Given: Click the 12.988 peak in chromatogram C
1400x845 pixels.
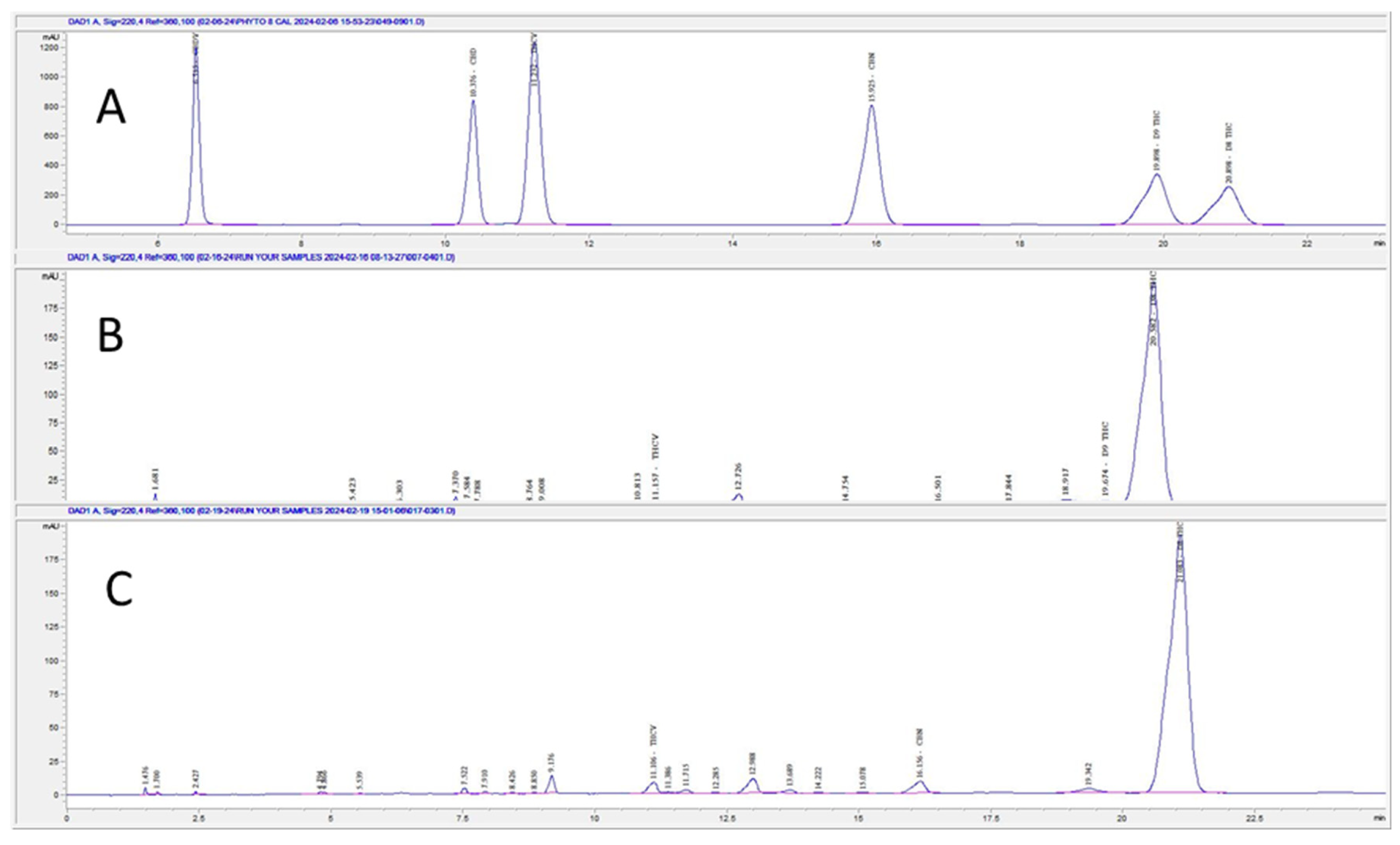Looking at the screenshot, I should 753,784.
